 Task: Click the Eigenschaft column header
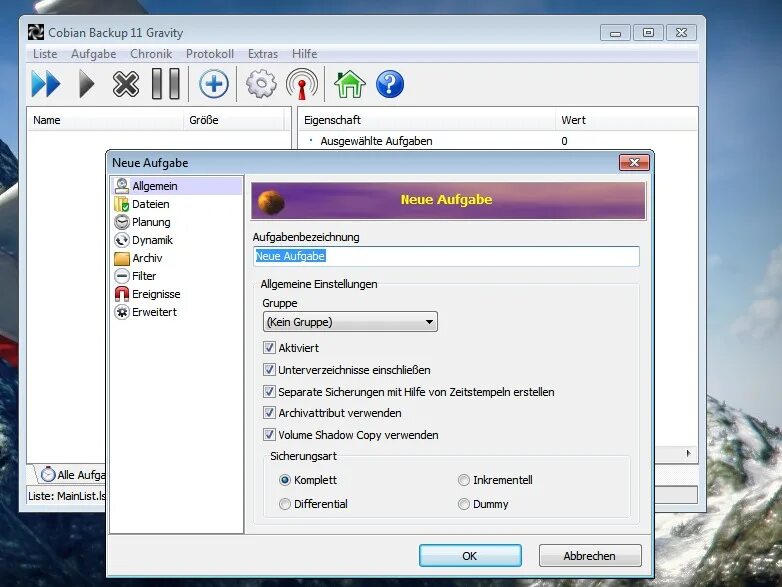426,120
